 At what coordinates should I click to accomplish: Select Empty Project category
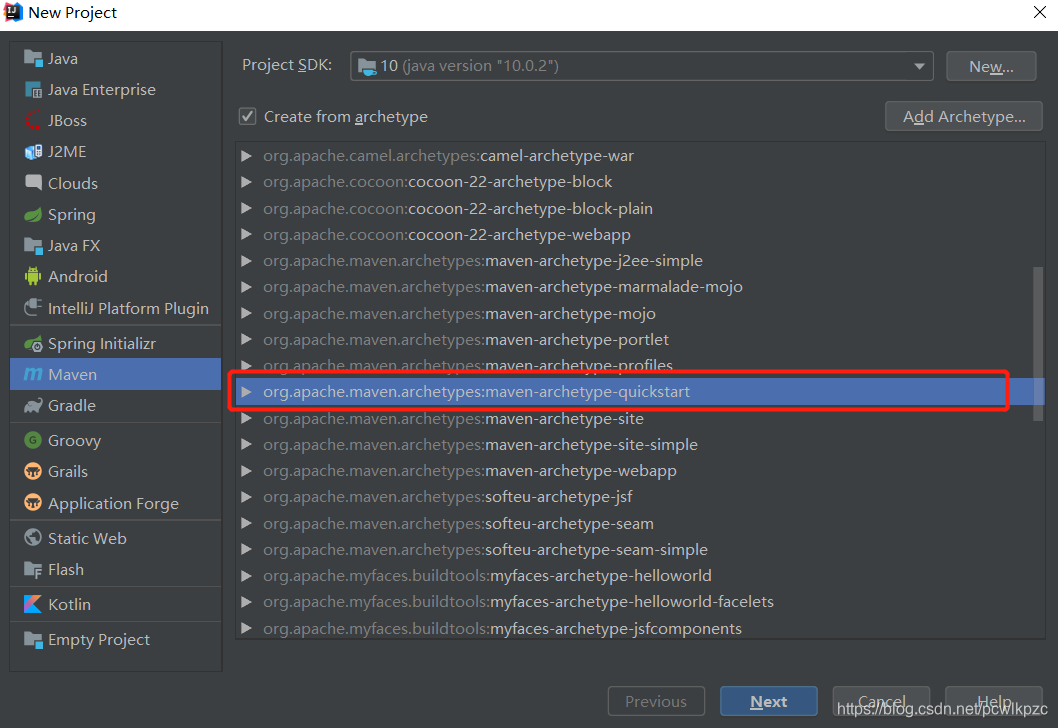click(x=115, y=639)
